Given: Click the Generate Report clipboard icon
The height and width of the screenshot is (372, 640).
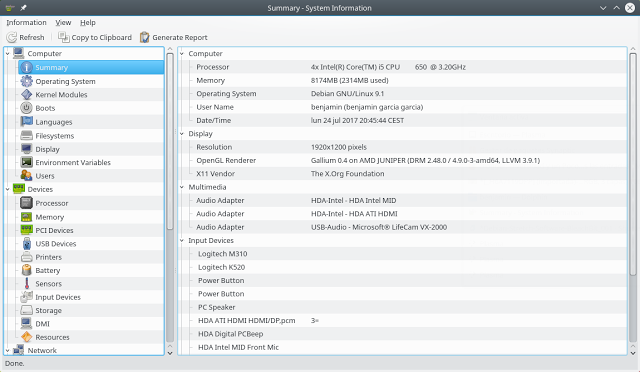Looking at the screenshot, I should 144,37.
